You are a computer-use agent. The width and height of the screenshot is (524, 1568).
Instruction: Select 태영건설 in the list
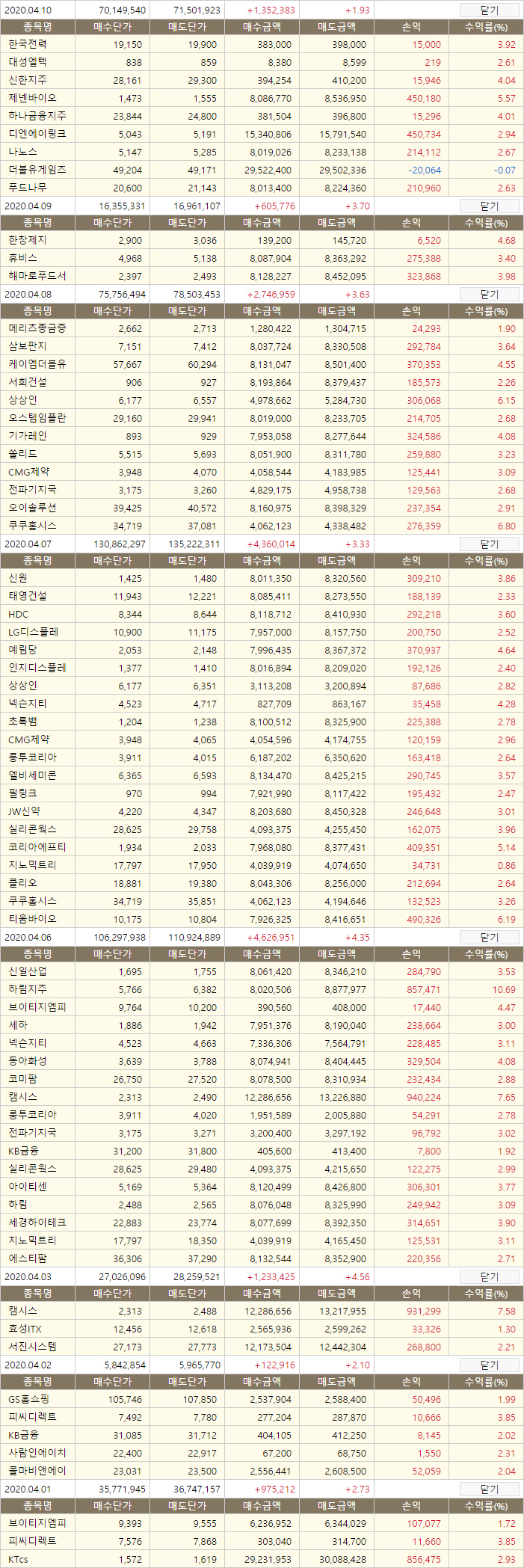(x=27, y=596)
